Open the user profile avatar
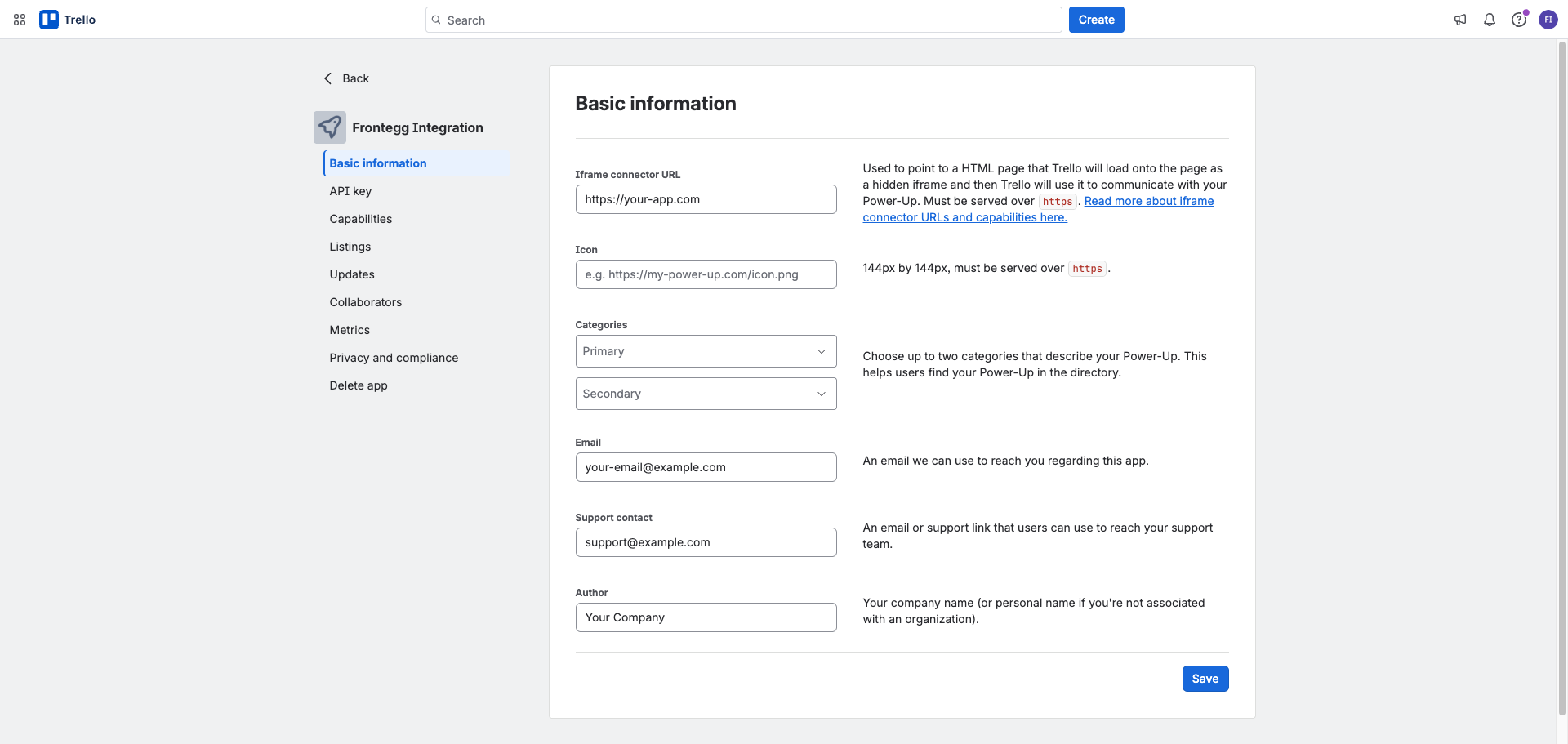Image resolution: width=1568 pixels, height=744 pixels. pyautogui.click(x=1548, y=20)
